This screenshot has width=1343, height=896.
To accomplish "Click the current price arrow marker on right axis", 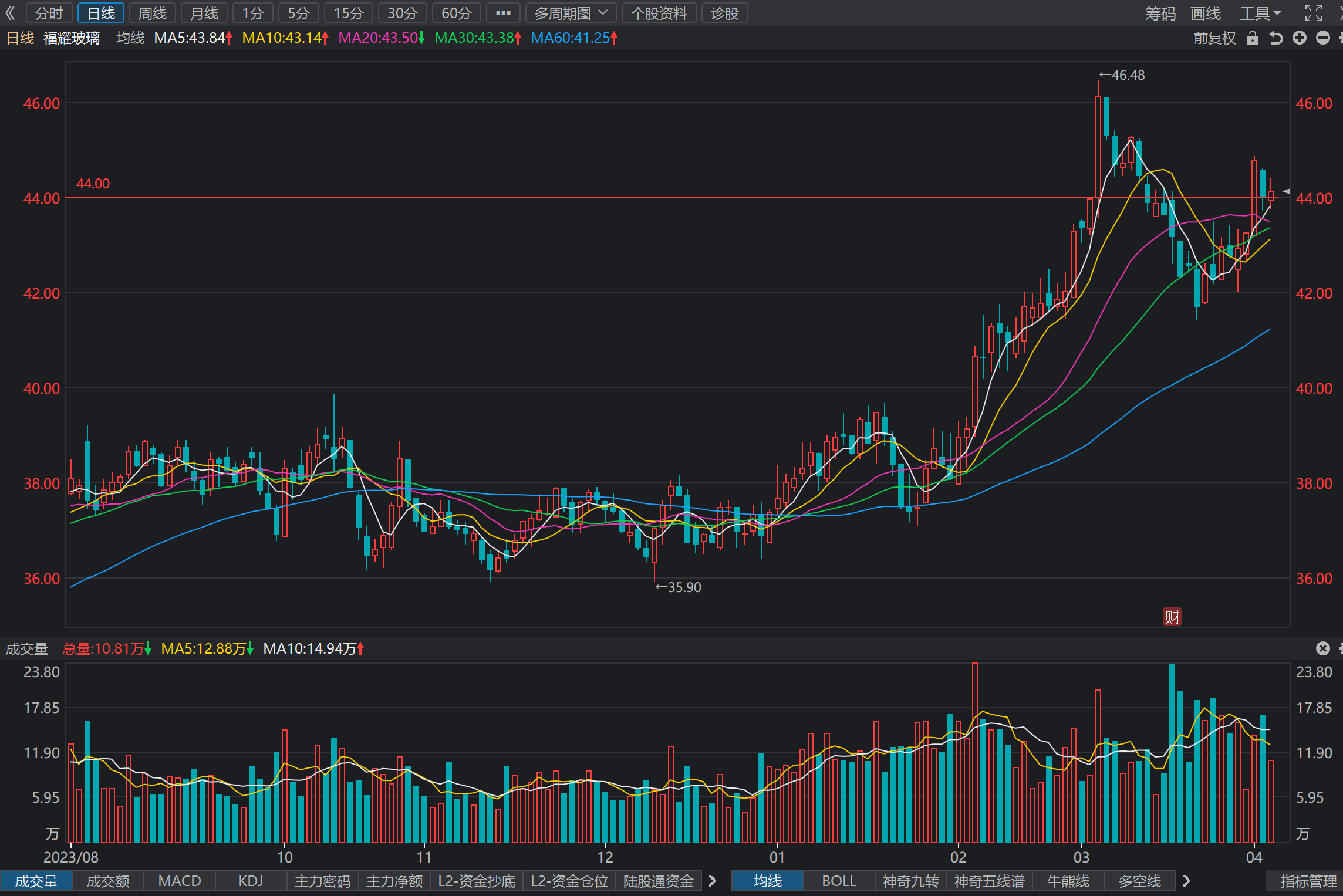I will [1285, 191].
